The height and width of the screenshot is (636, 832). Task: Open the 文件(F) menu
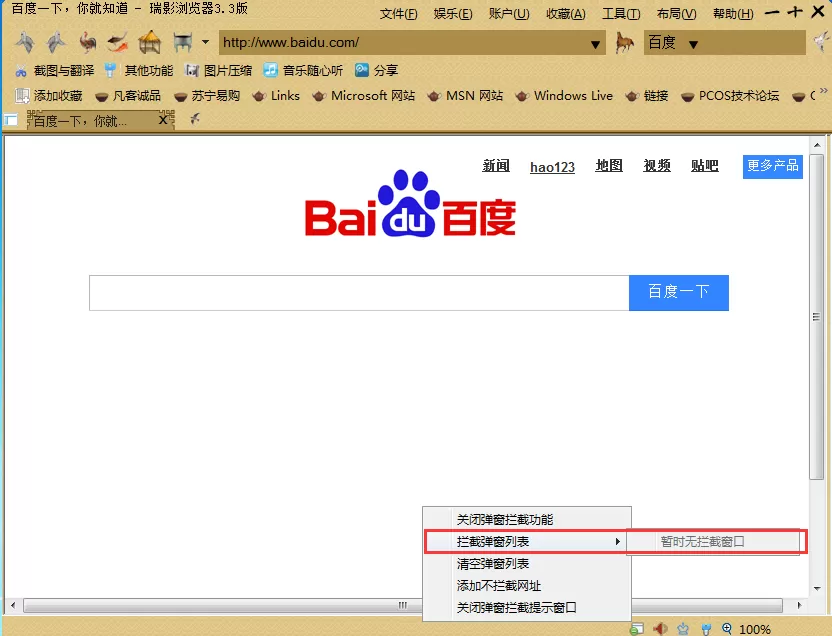[398, 14]
